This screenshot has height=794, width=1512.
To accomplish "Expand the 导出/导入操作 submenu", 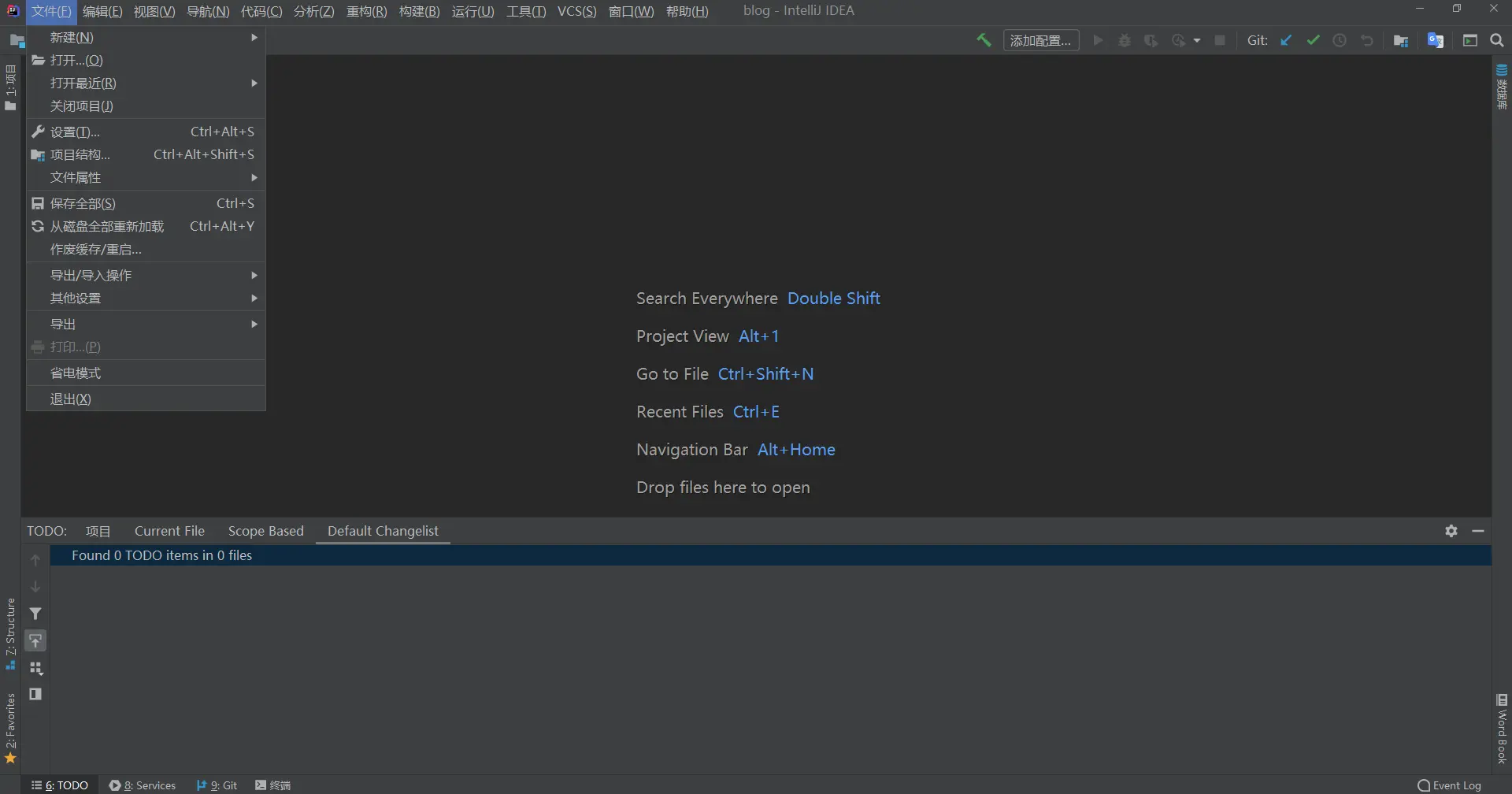I will (146, 275).
